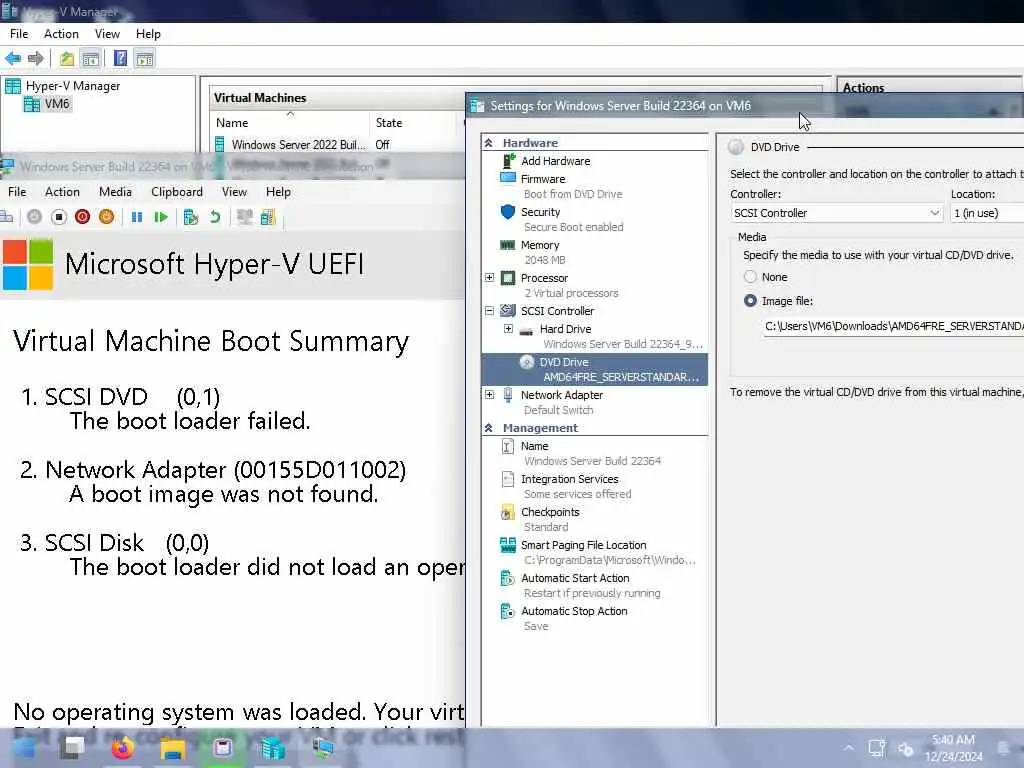
Task: Open Action menu in VM connection window
Action: 62,192
